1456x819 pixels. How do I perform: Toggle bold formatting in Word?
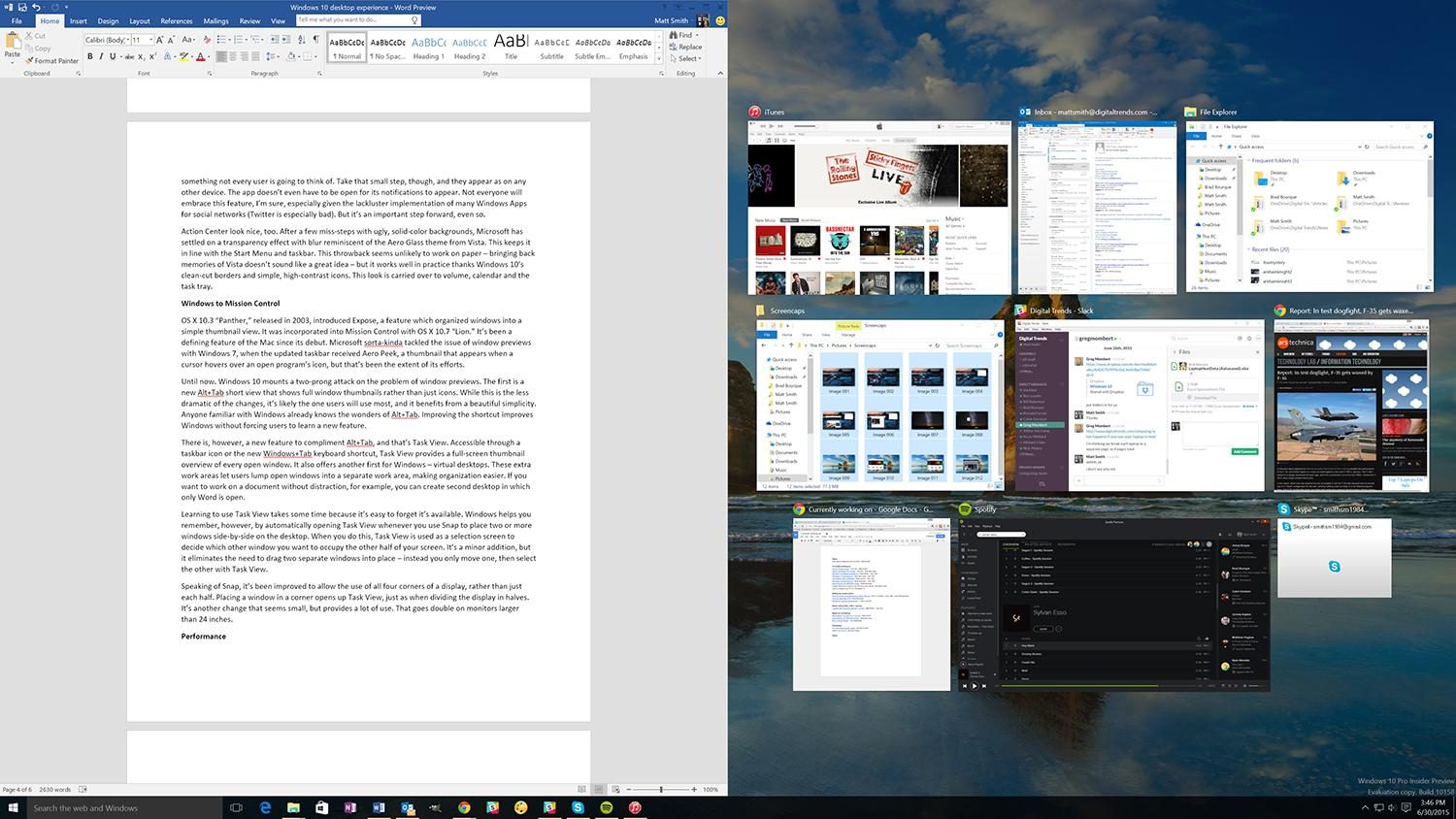click(90, 56)
